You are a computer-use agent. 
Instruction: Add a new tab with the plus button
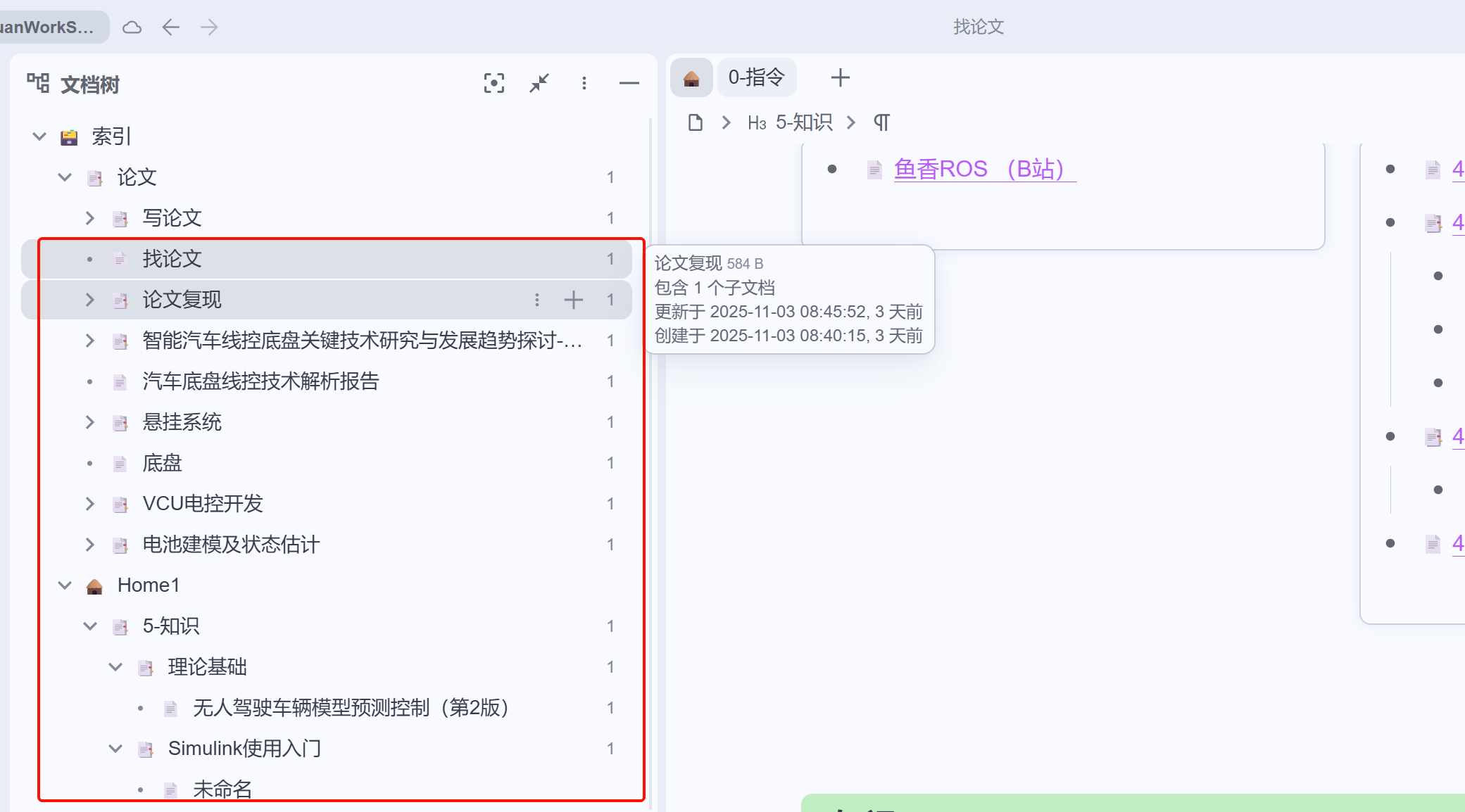point(840,77)
